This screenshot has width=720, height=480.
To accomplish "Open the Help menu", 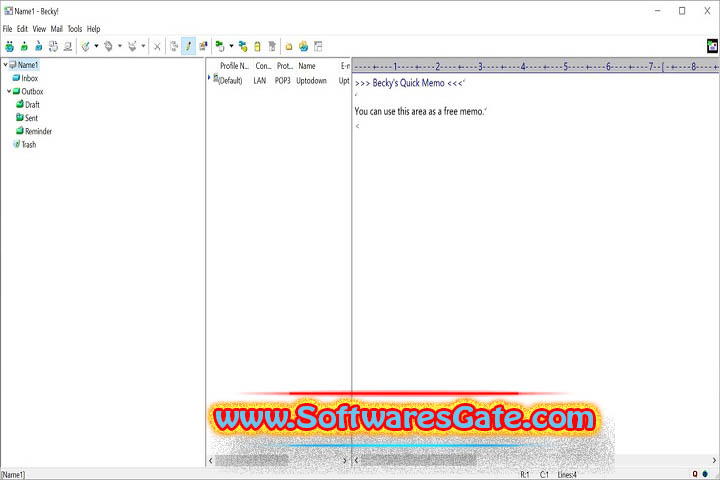I will [94, 29].
